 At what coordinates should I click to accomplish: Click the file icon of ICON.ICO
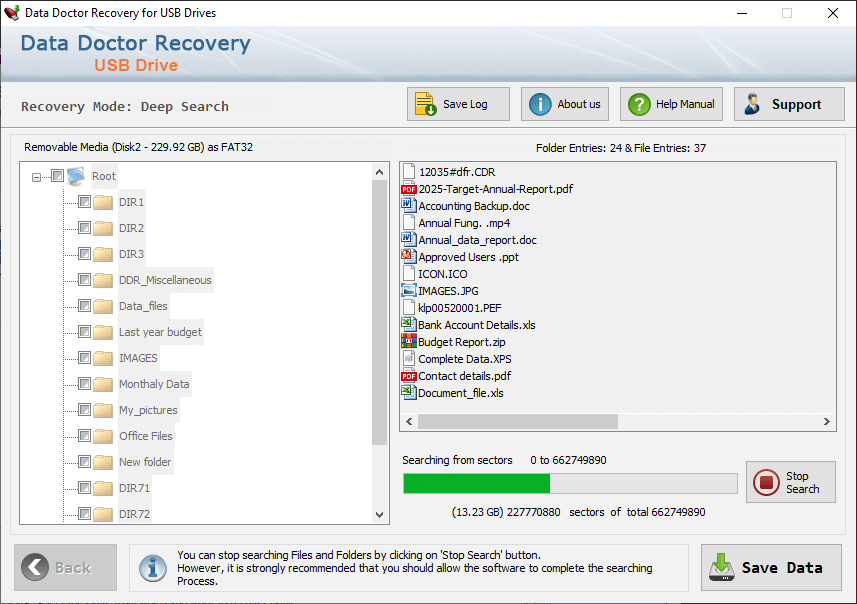point(409,273)
